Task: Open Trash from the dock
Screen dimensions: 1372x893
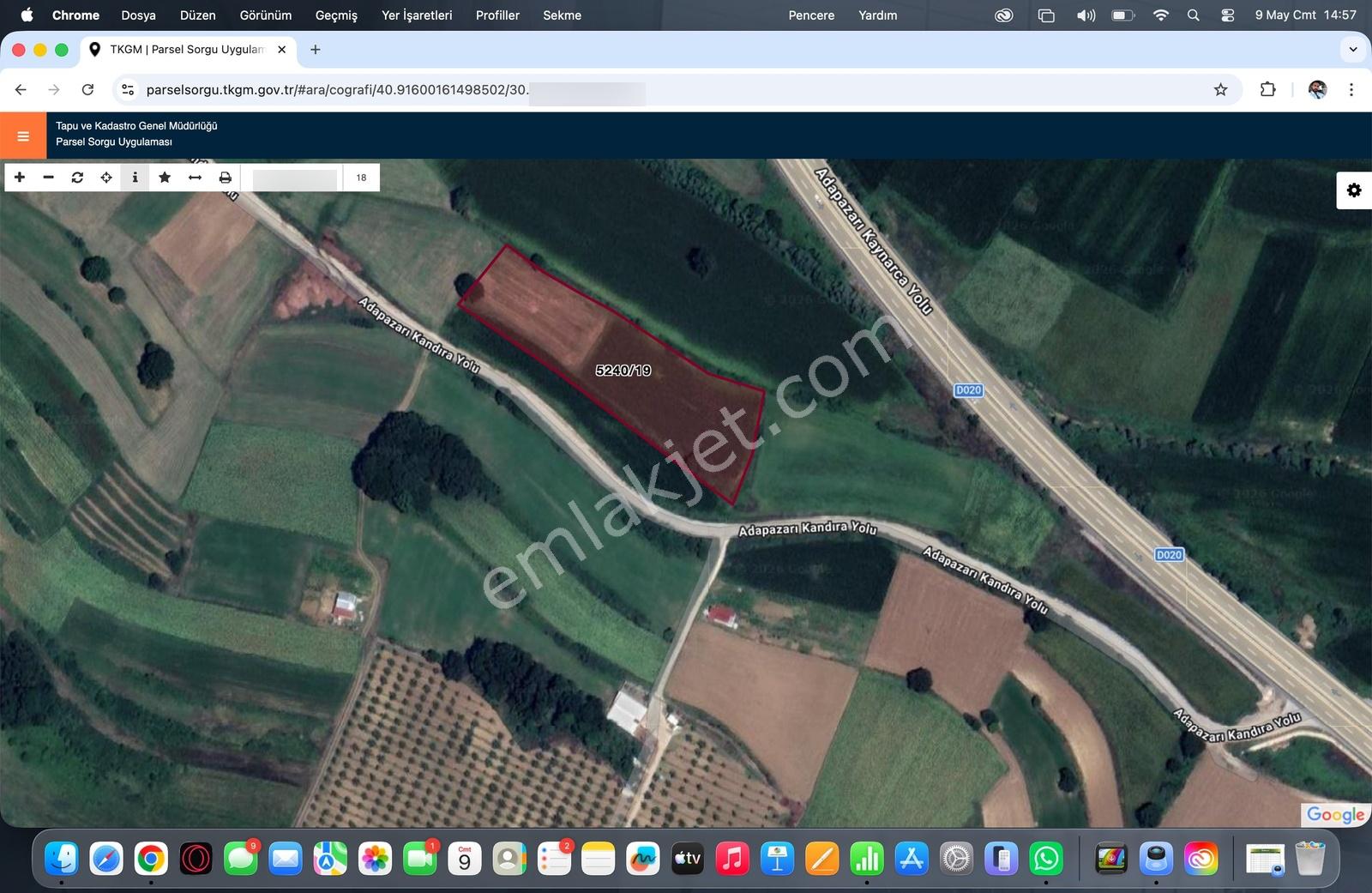Action: click(1309, 859)
